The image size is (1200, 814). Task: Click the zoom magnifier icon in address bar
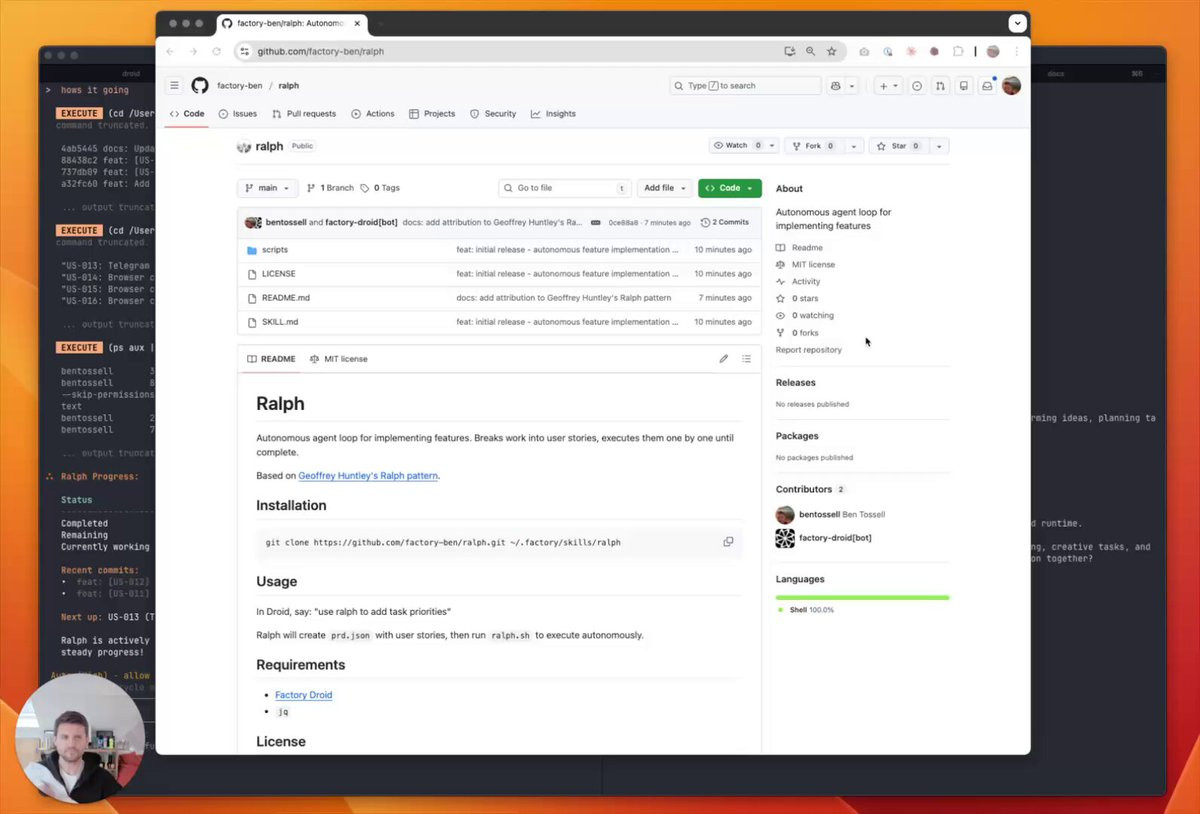point(810,51)
